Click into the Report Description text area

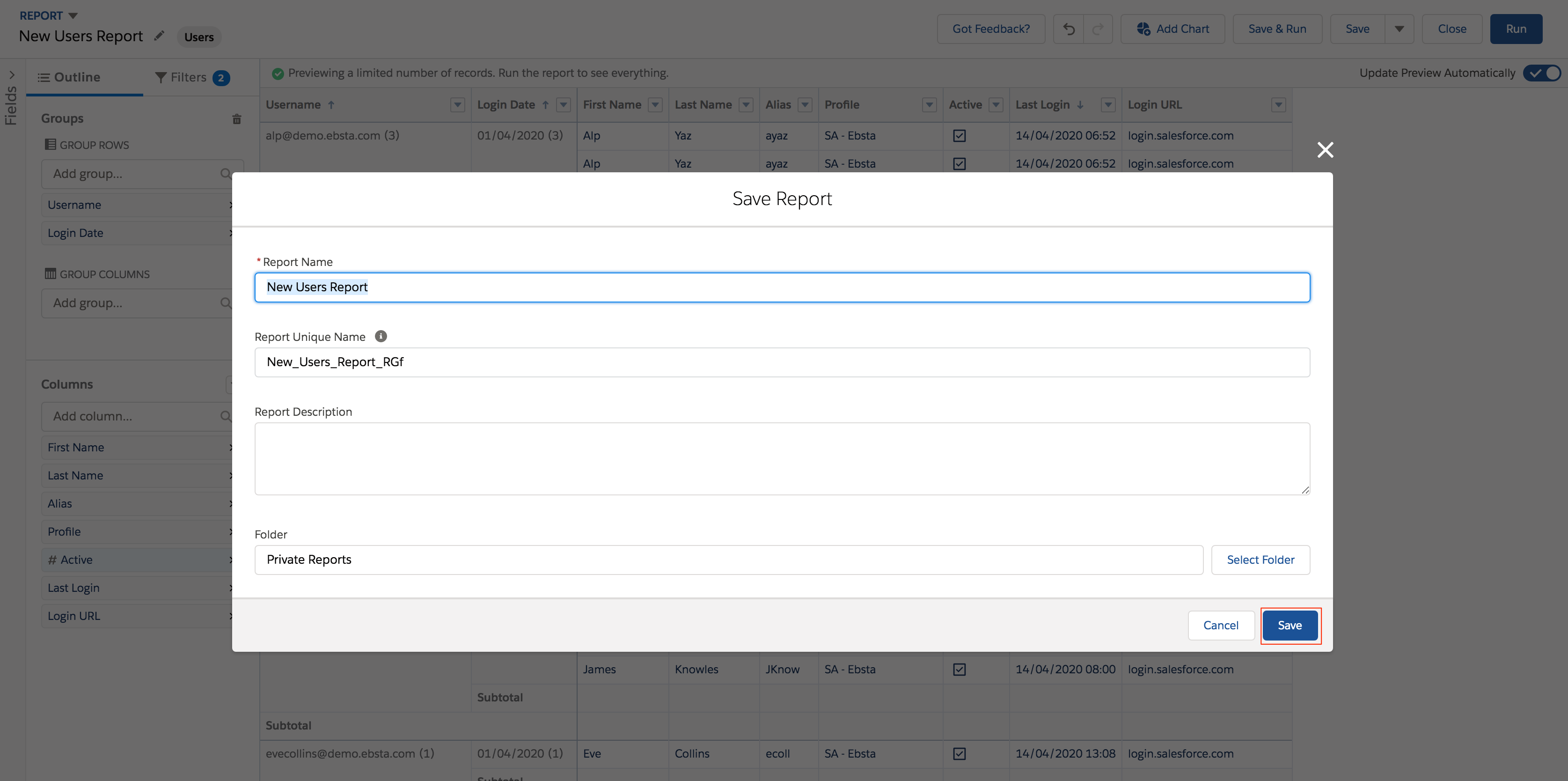point(782,458)
